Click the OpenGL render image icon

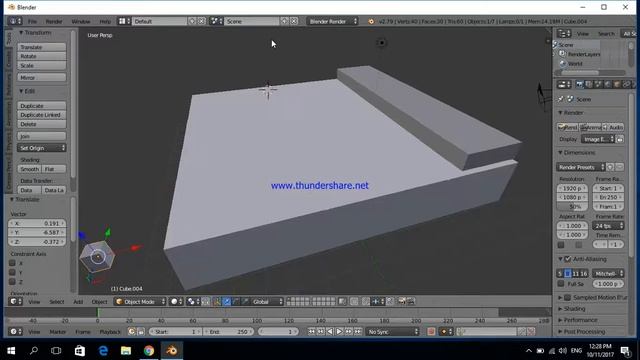(402, 302)
